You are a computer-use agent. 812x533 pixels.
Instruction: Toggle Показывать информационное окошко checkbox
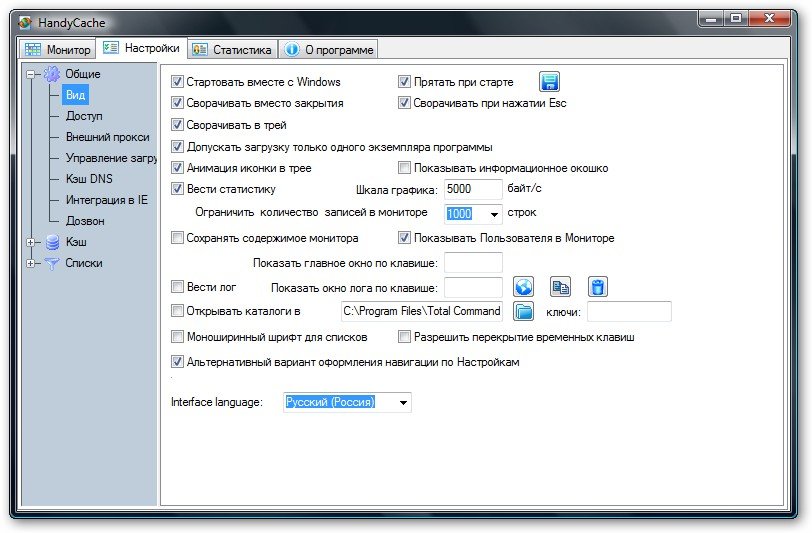point(405,168)
